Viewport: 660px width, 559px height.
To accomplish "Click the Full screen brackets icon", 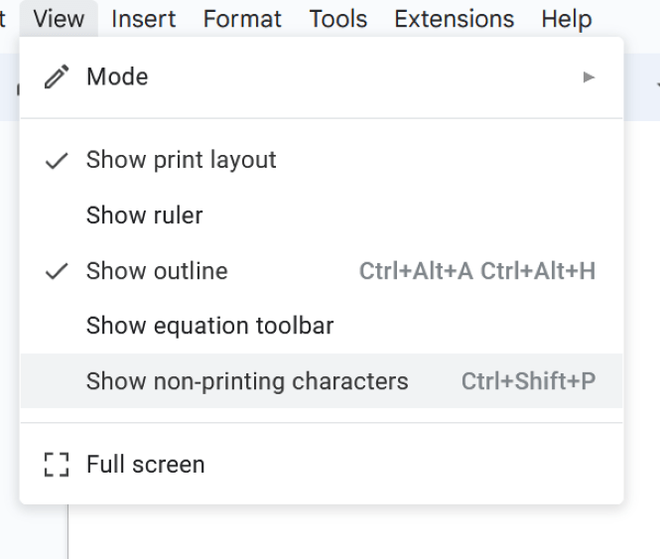I will click(57, 465).
